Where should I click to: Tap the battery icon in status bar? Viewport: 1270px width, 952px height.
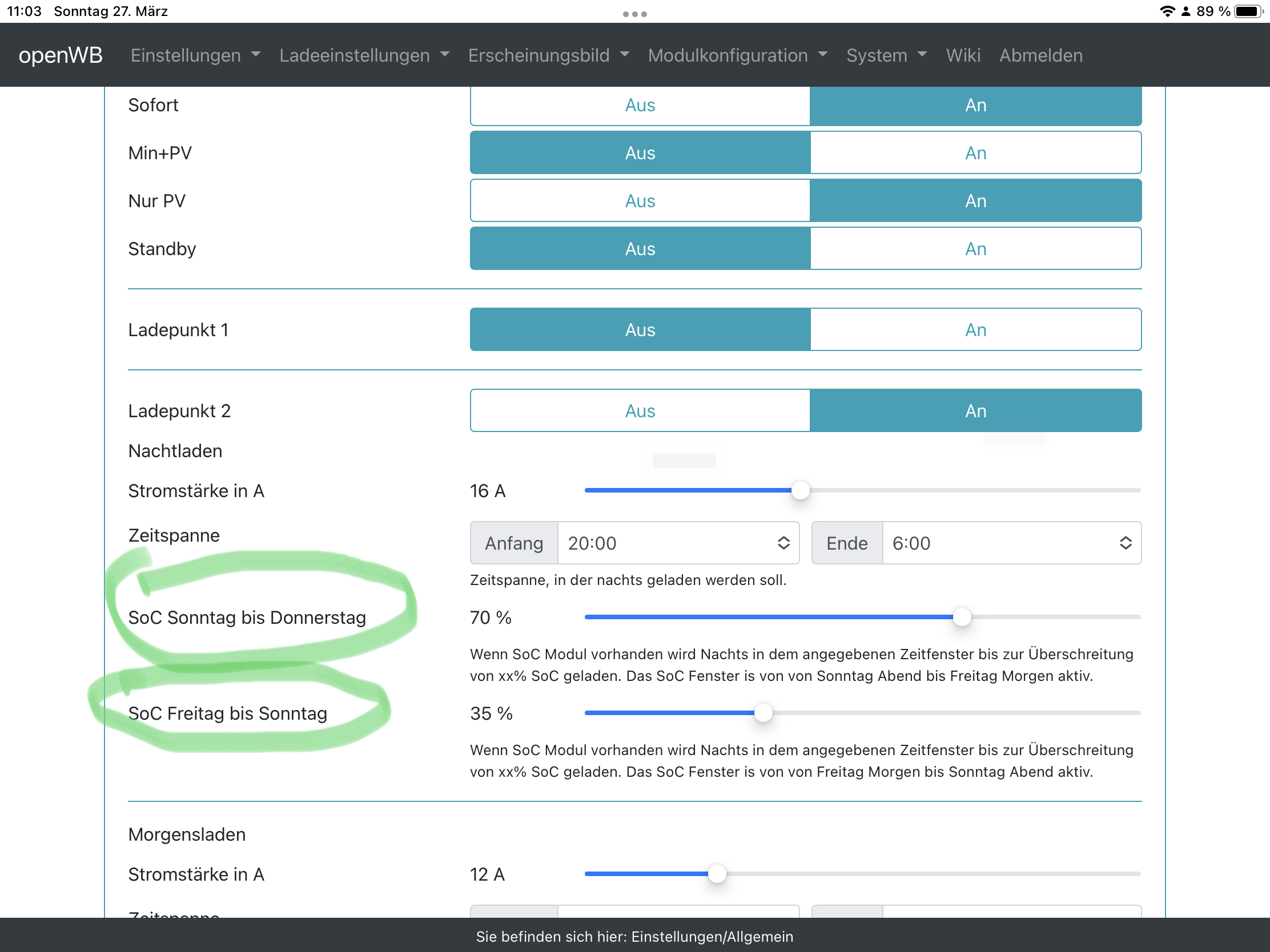(1249, 11)
